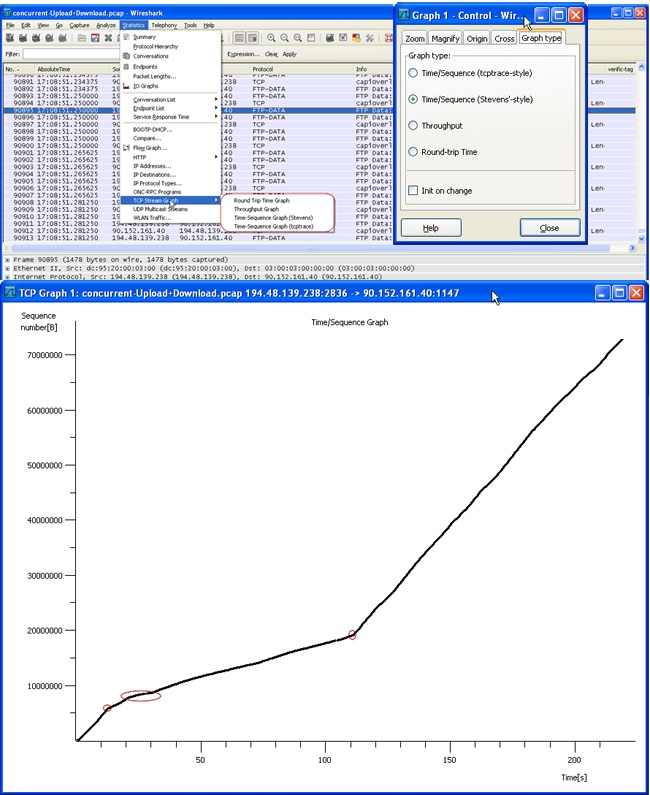The height and width of the screenshot is (795, 650).
Task: Select Time/Sequence (tcptrace-style) graph type
Action: point(413,73)
